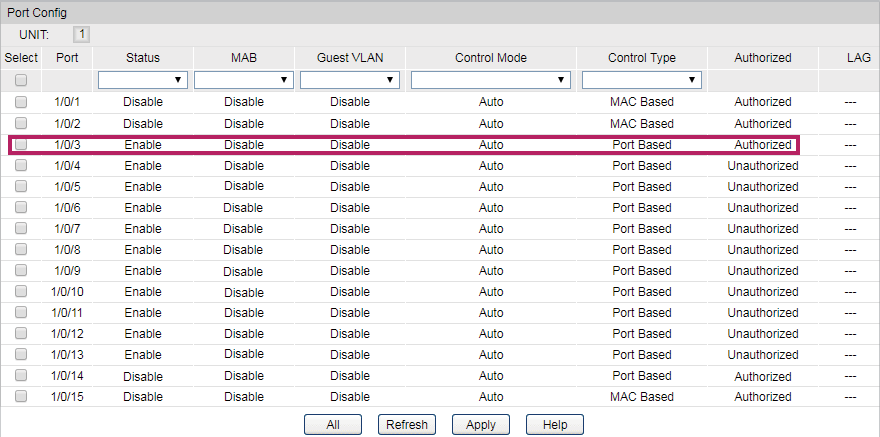Viewport: 880px width, 437px height.
Task: Expand the Control Mode dropdown
Action: click(490, 80)
